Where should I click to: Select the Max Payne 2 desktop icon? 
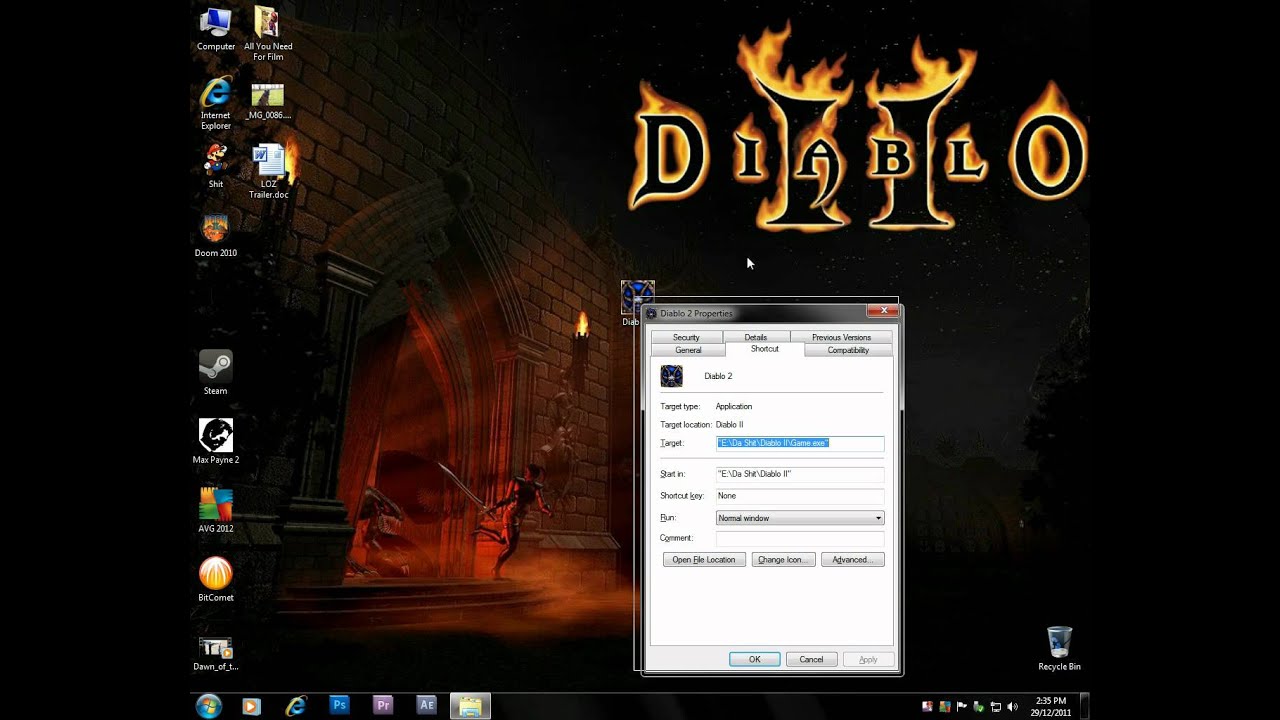coord(216,442)
